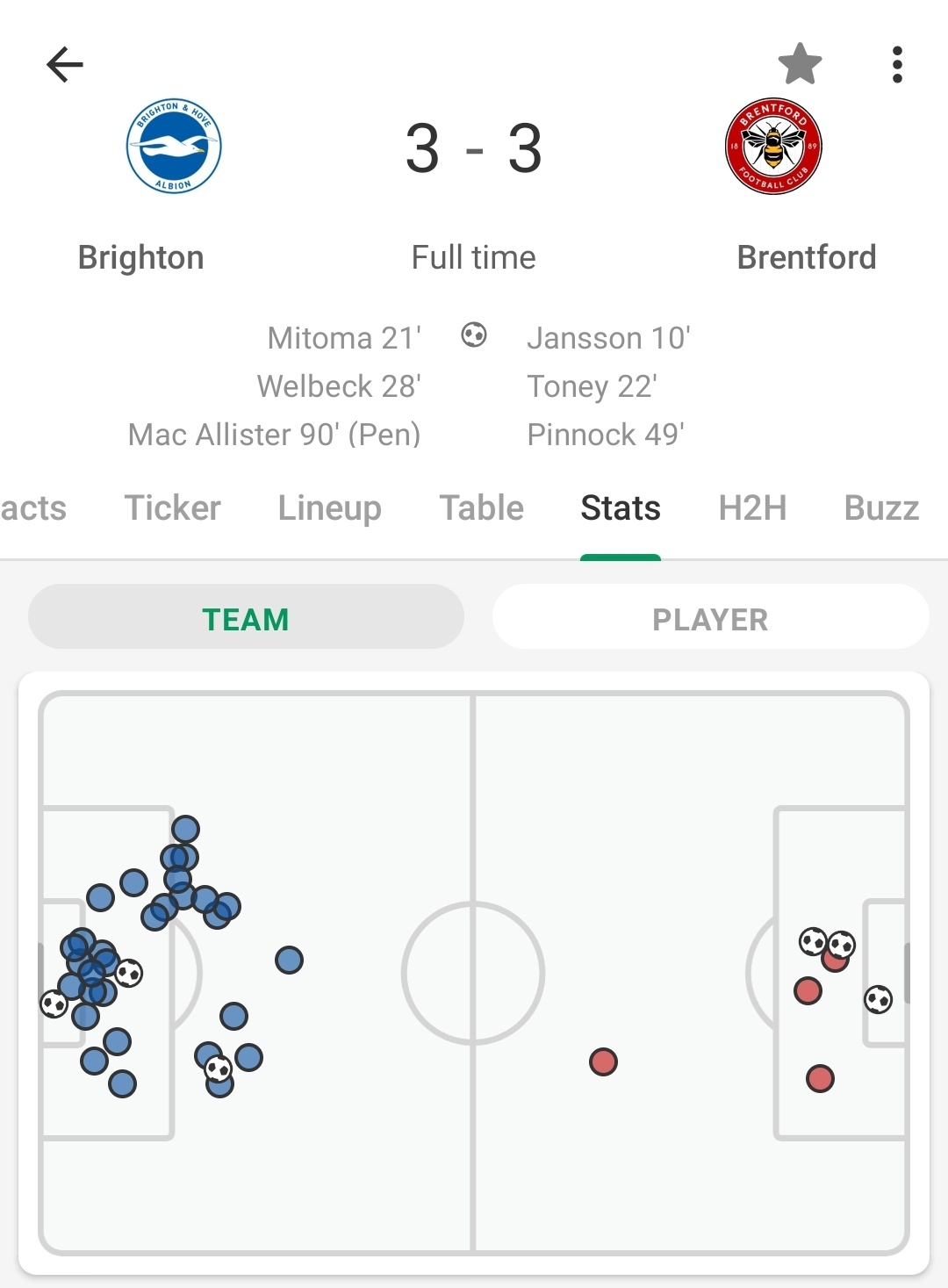Select the goal ball marker on Brighton's goal line
The image size is (948, 1288).
tap(54, 1004)
